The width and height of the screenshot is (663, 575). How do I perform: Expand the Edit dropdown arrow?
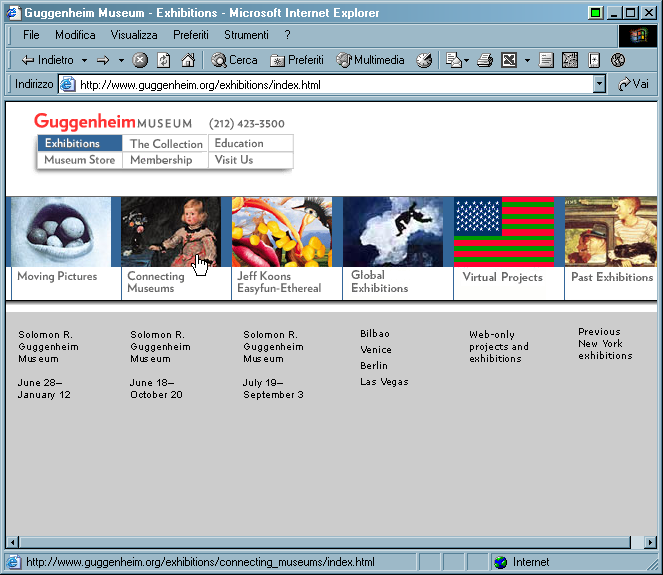tap(527, 60)
